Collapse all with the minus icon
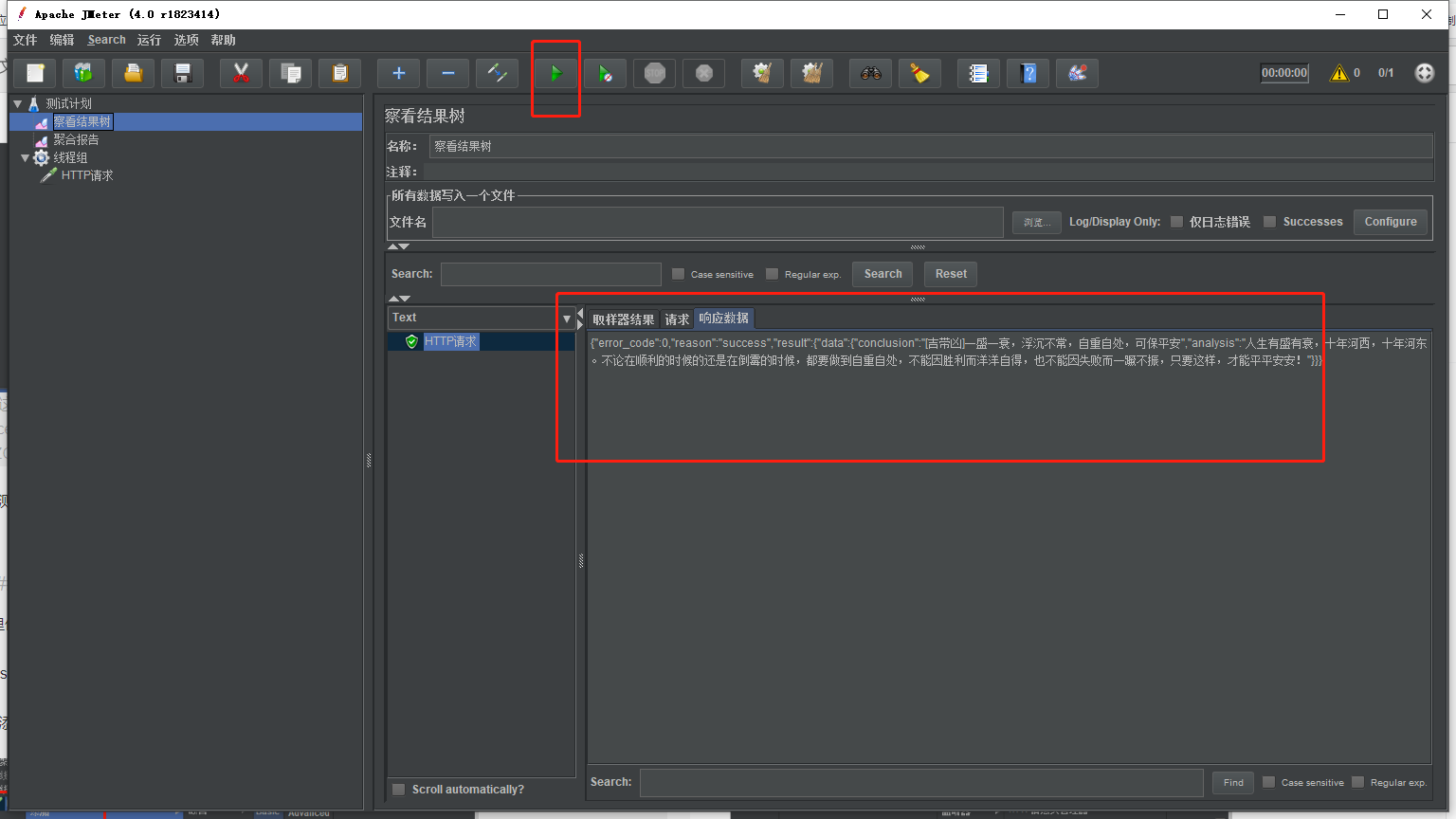 click(448, 73)
